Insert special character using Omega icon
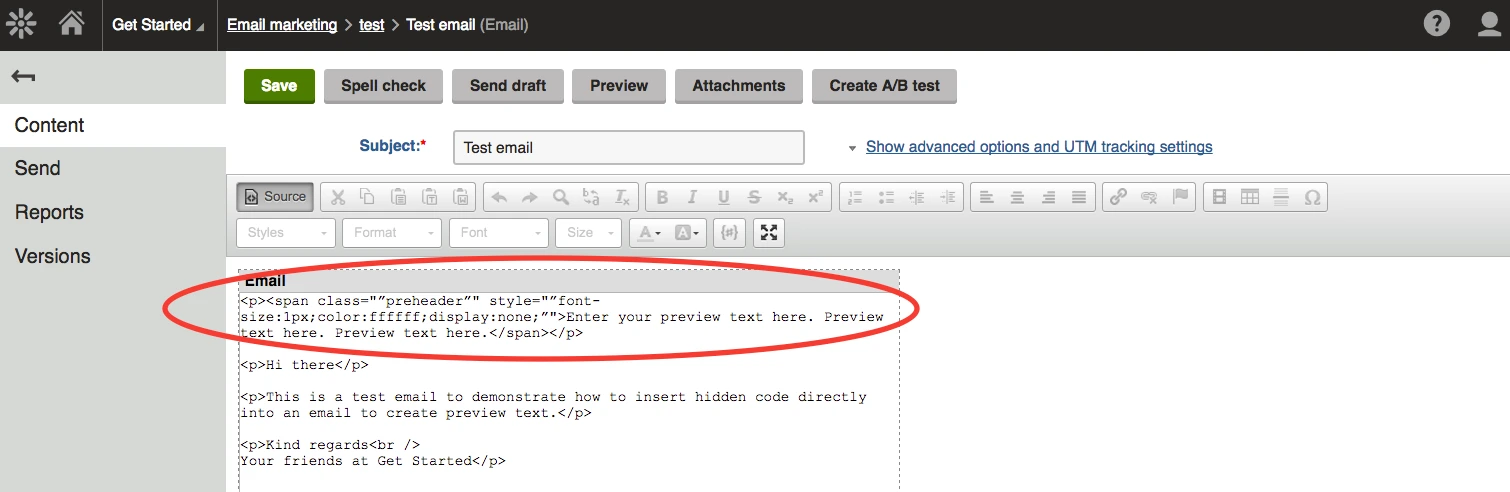Viewport: 1510px width, 492px height. pos(1312,197)
